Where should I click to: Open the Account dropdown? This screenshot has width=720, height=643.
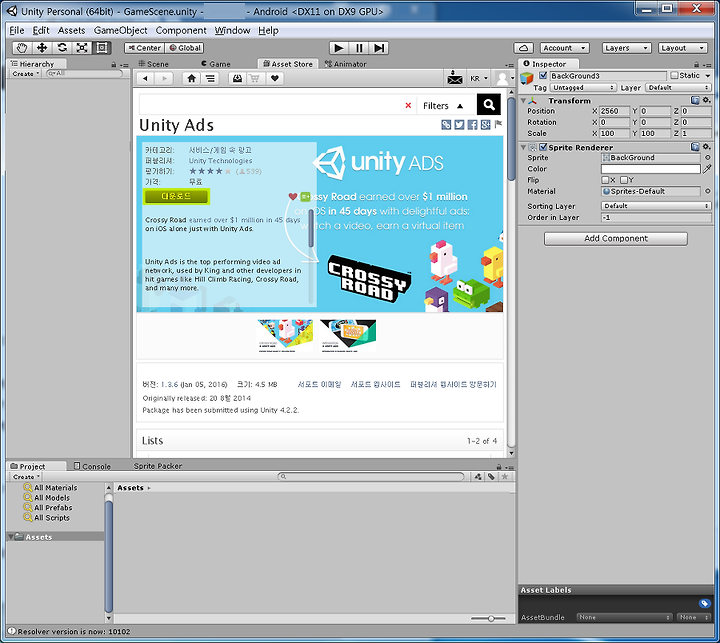[564, 48]
